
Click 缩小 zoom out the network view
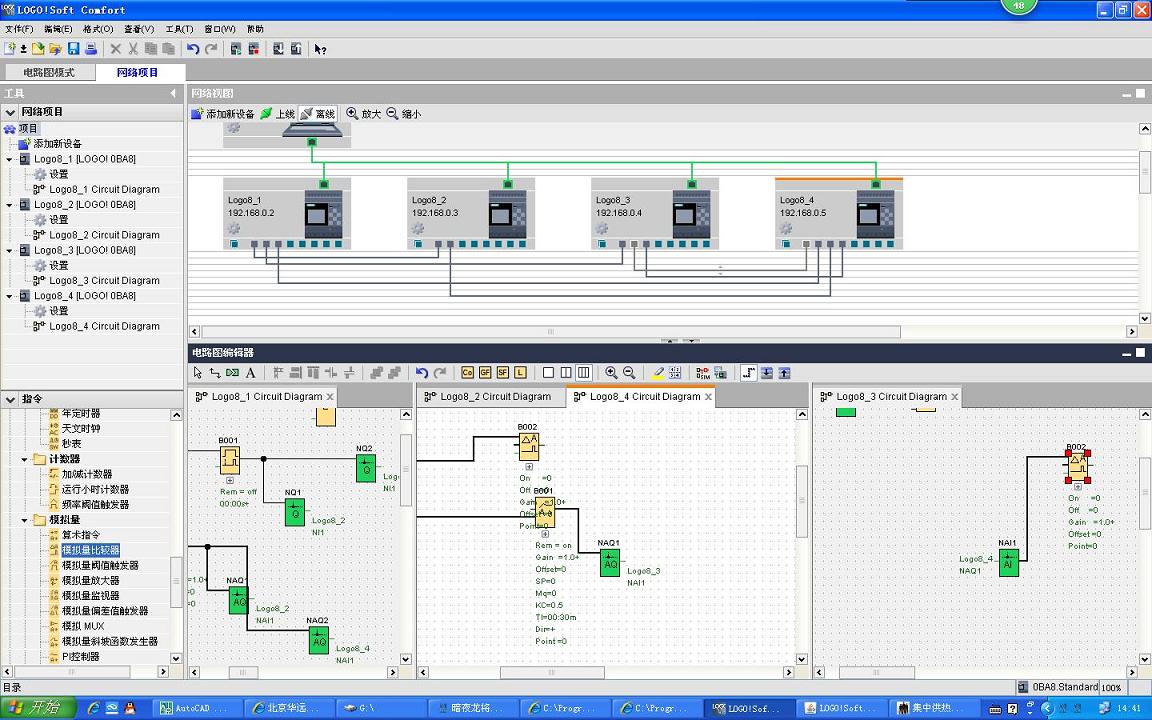(404, 114)
